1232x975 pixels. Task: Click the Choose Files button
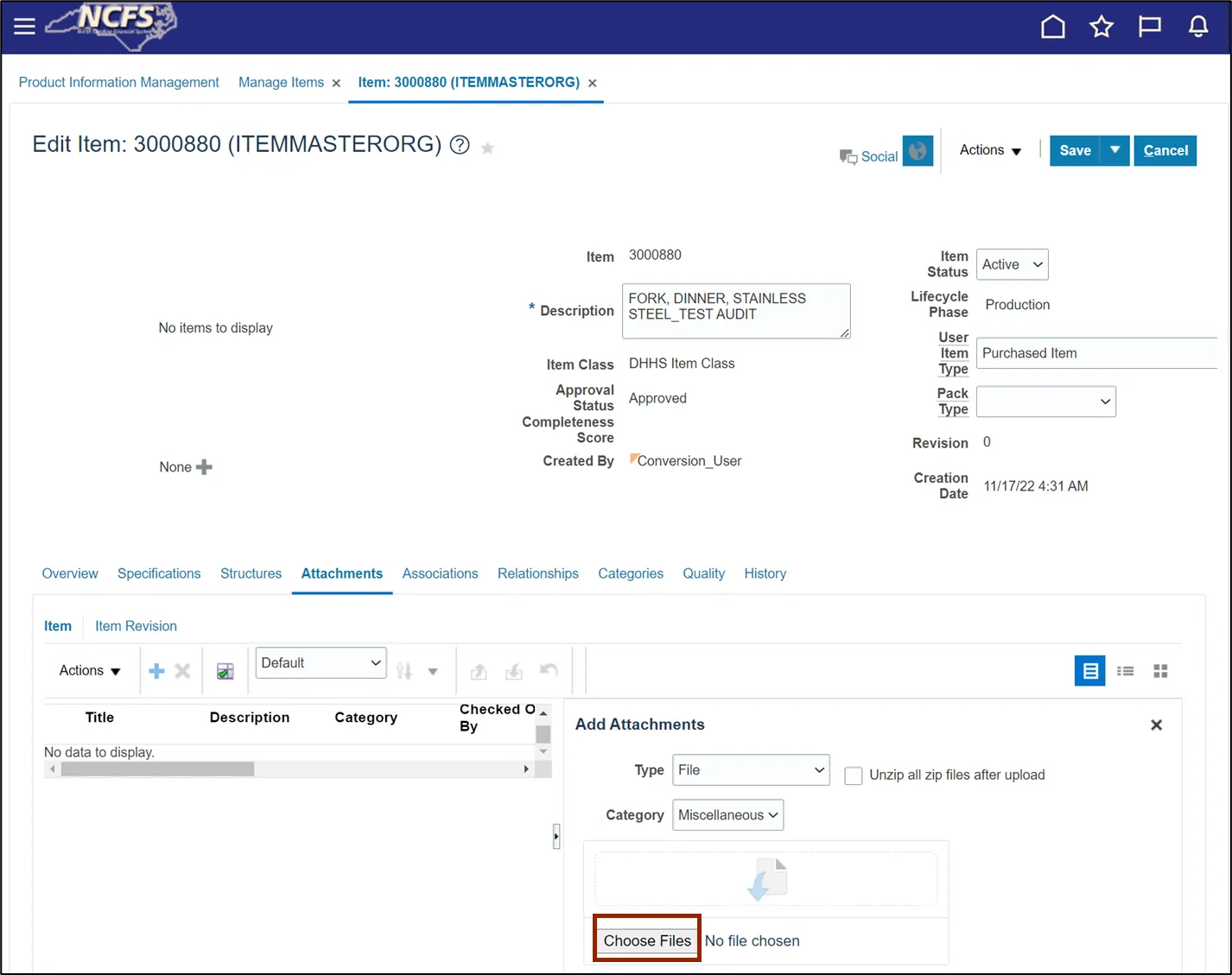[647, 940]
